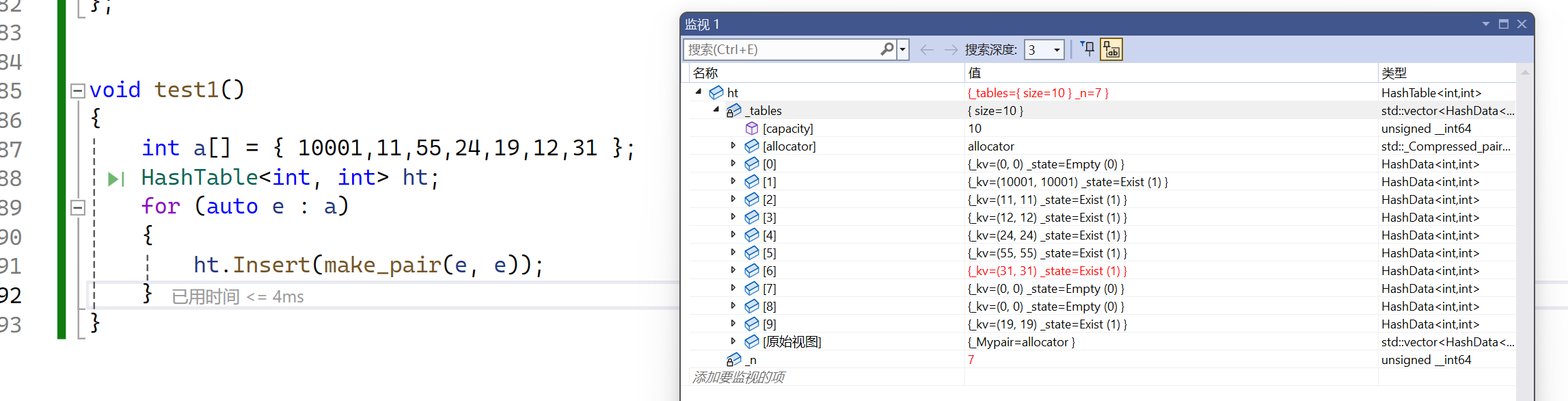
Task: Click the back arrow for previous search result
Action: (927, 49)
